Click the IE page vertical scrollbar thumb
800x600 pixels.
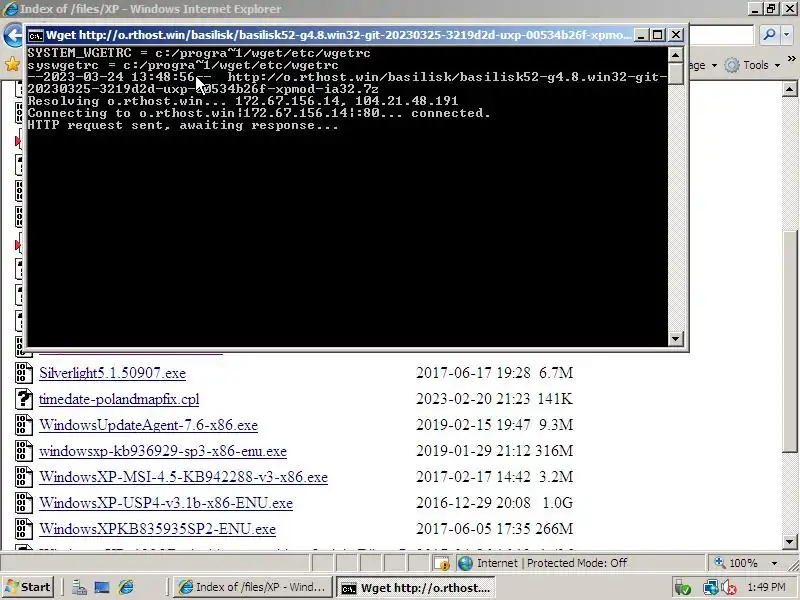coord(789,341)
